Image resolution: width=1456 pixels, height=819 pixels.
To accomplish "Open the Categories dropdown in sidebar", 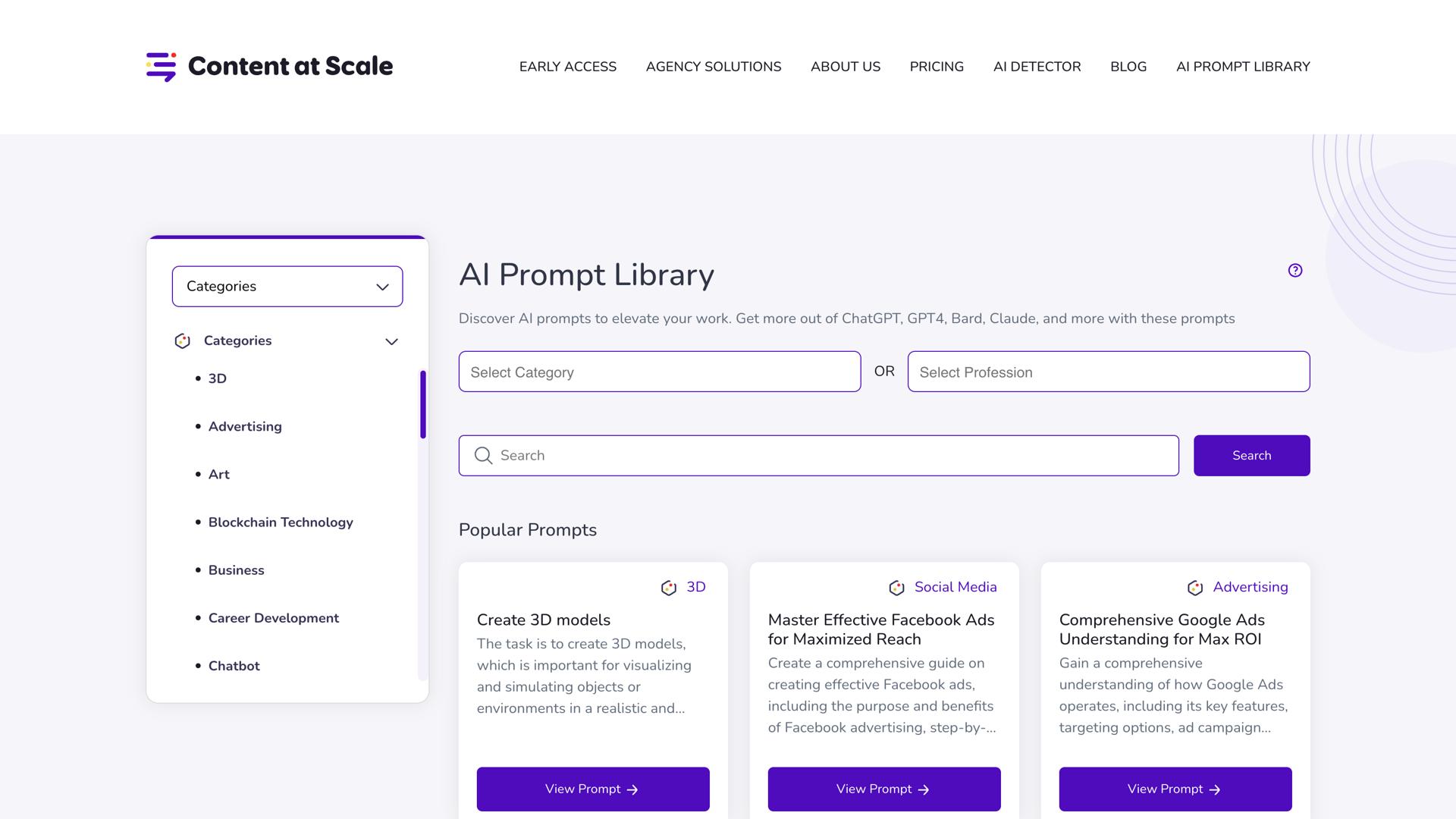I will pos(287,287).
